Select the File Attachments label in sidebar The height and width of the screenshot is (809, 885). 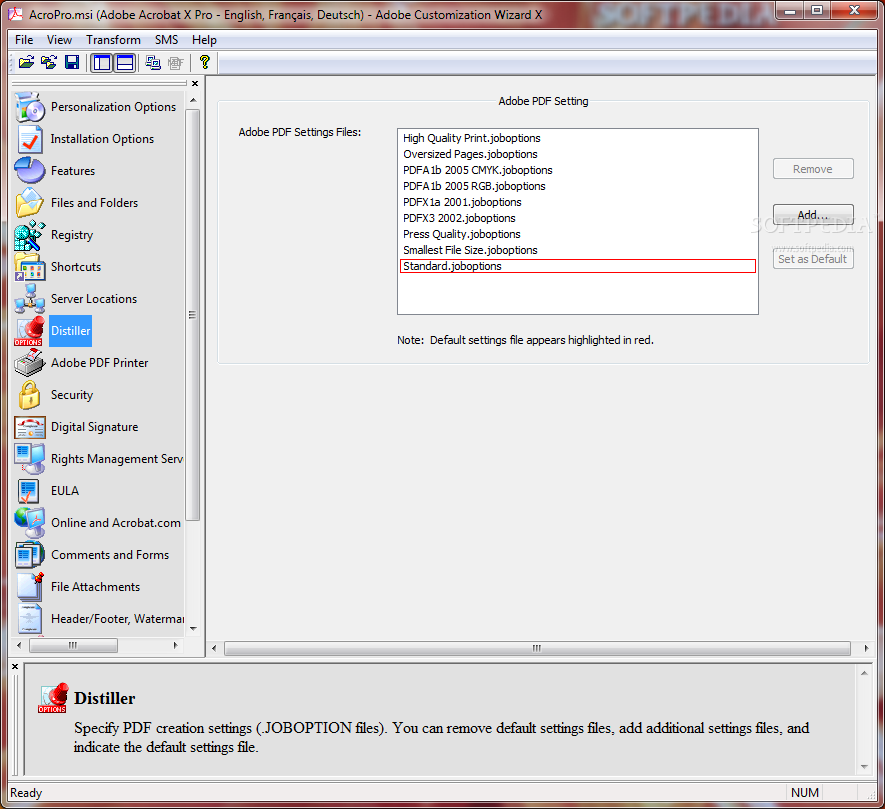(x=95, y=587)
